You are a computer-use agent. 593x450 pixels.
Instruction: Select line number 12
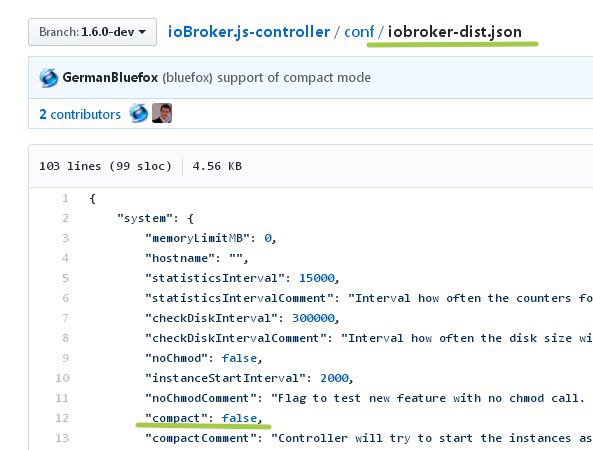click(x=62, y=418)
